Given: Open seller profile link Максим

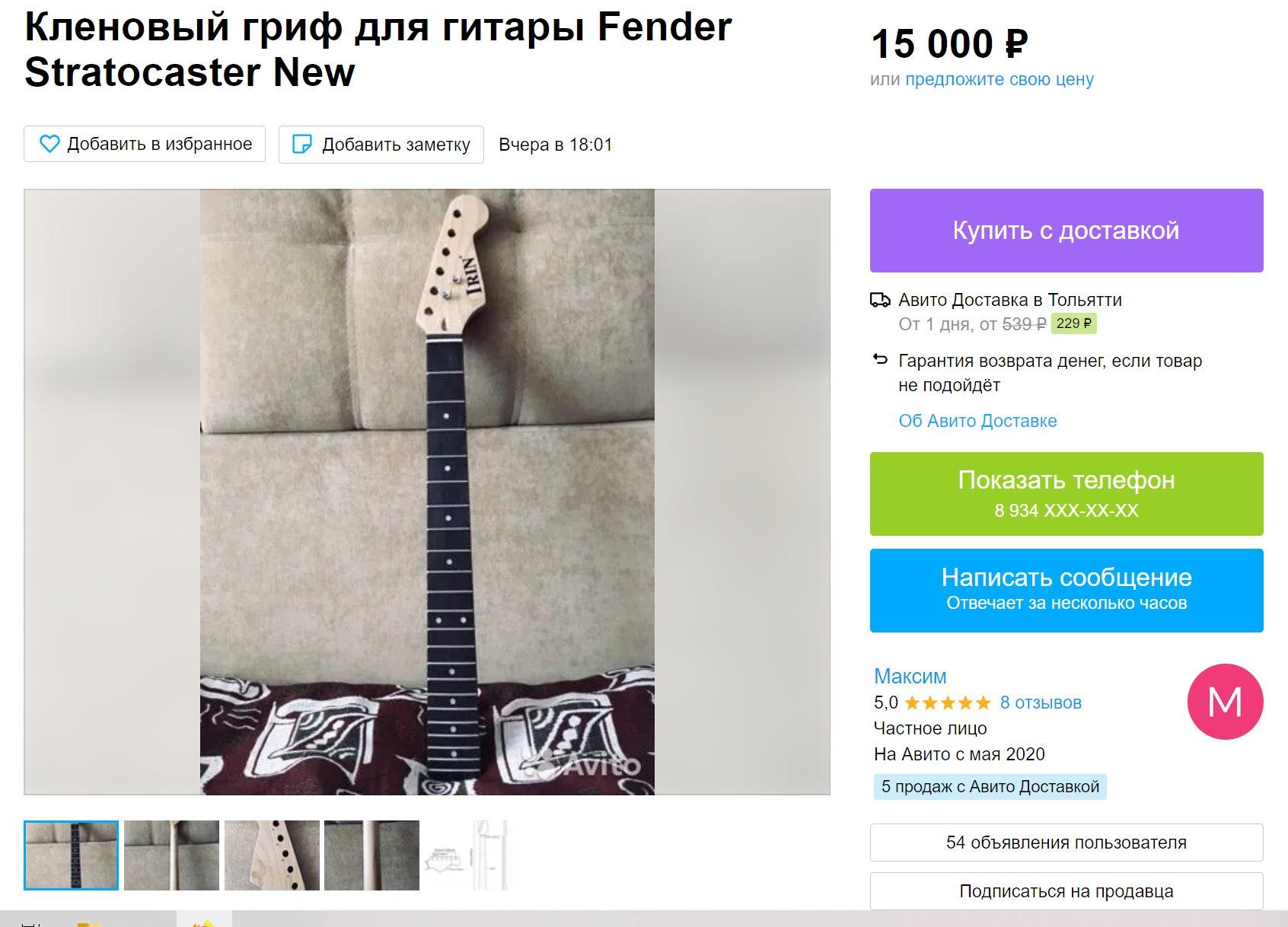Looking at the screenshot, I should pos(910,676).
